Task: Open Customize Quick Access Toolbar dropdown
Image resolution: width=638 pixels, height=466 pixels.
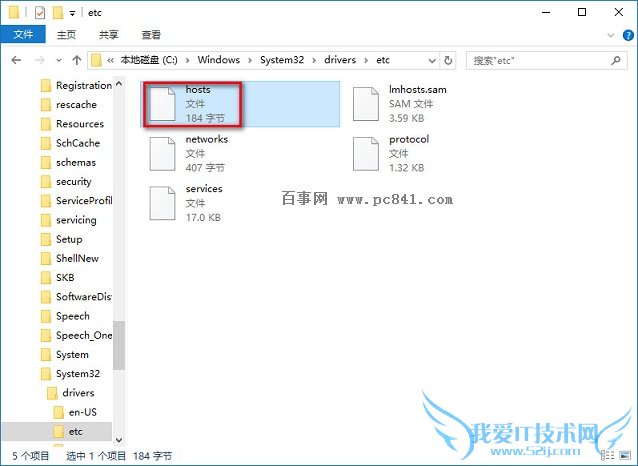Action: pos(72,13)
